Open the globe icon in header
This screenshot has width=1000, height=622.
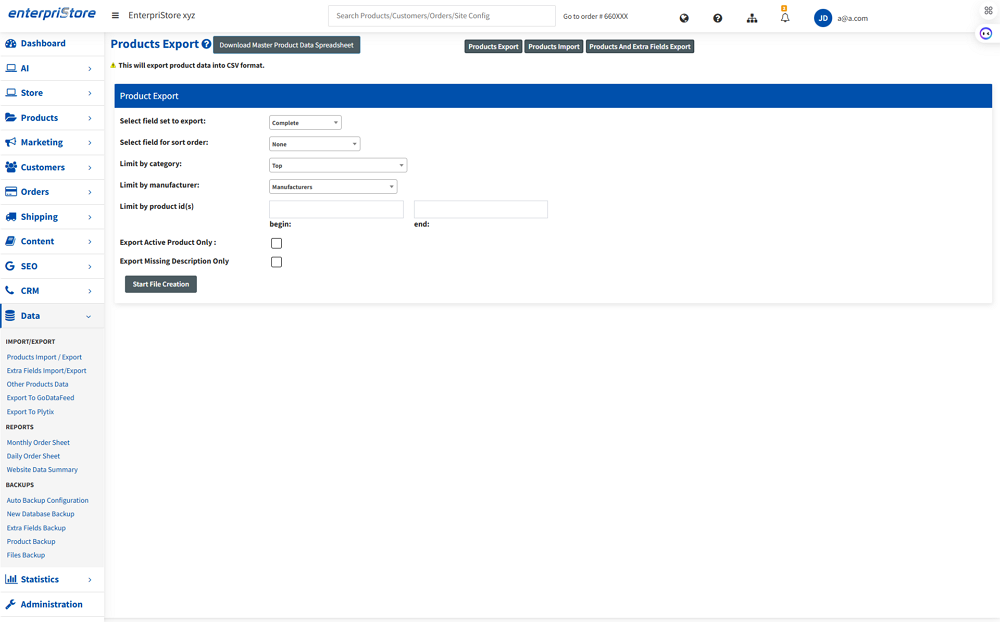(x=684, y=18)
